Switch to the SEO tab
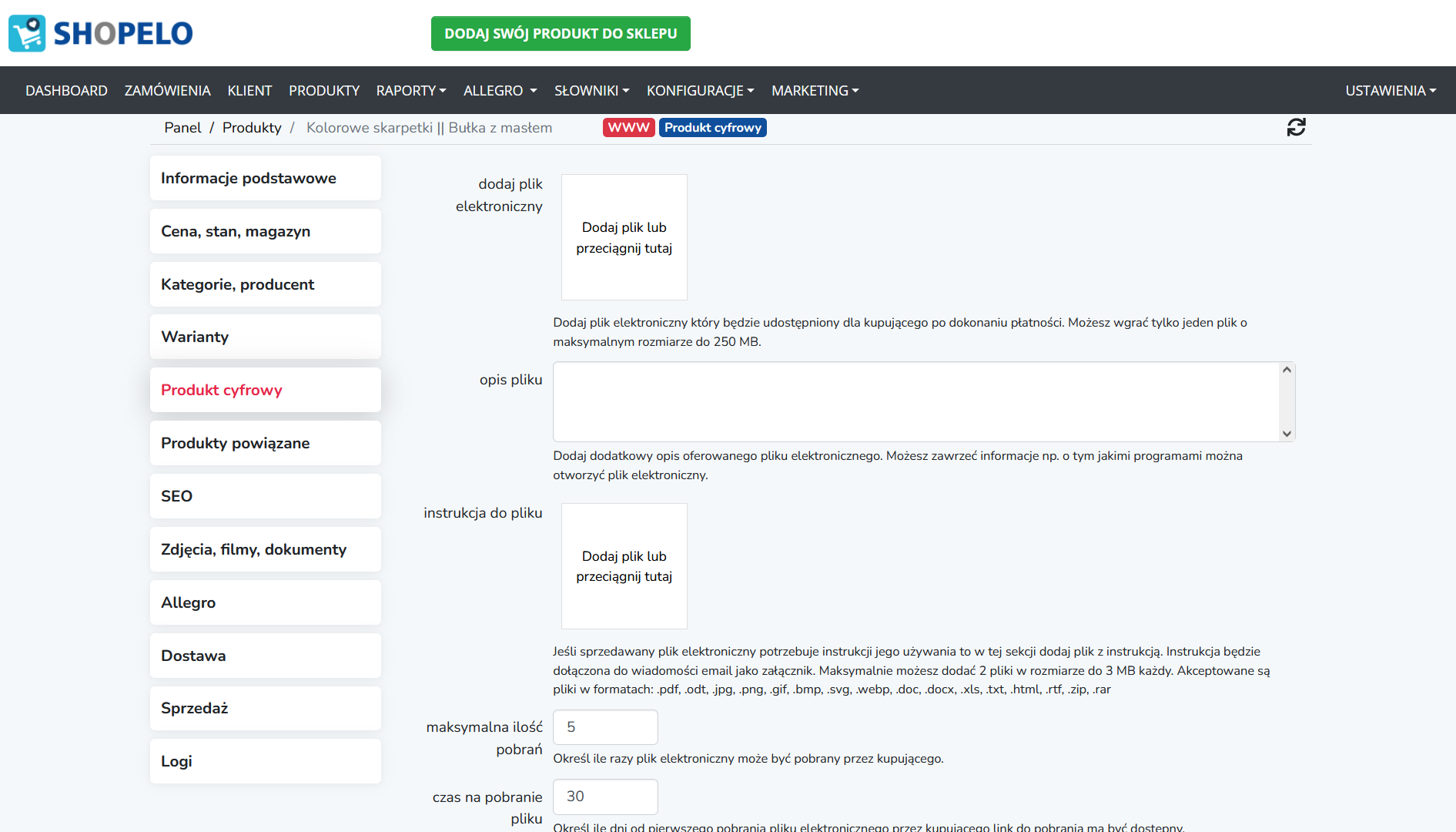Viewport: 1456px width, 832px height. coord(266,496)
